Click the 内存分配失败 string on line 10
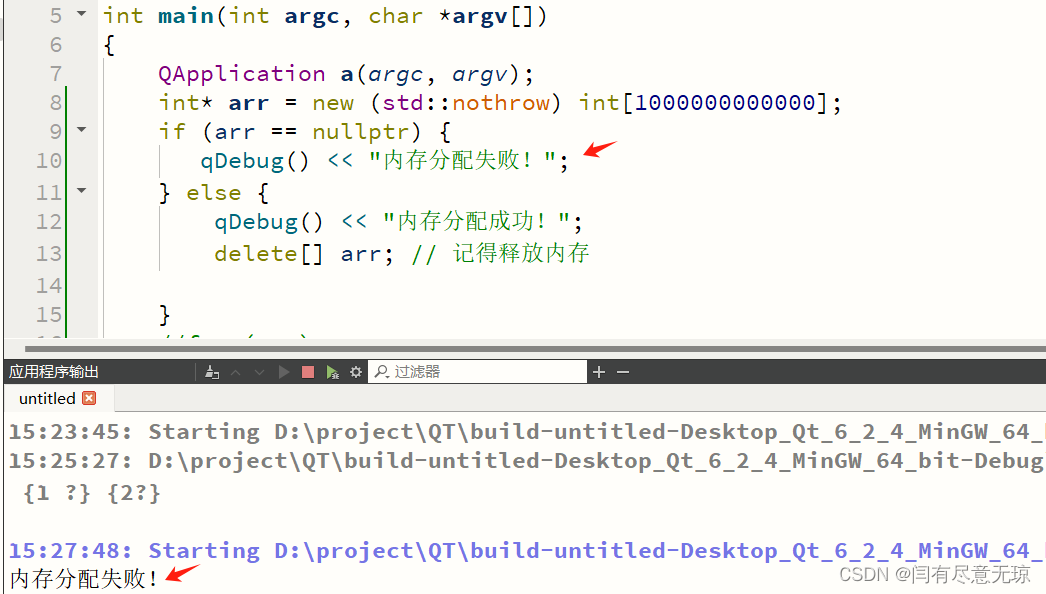Image resolution: width=1046 pixels, height=594 pixels. click(x=463, y=160)
